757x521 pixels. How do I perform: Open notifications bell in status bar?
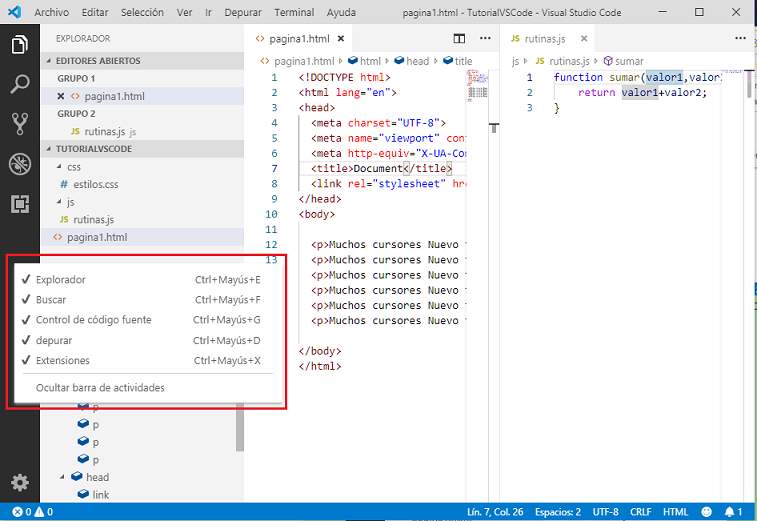(733, 512)
